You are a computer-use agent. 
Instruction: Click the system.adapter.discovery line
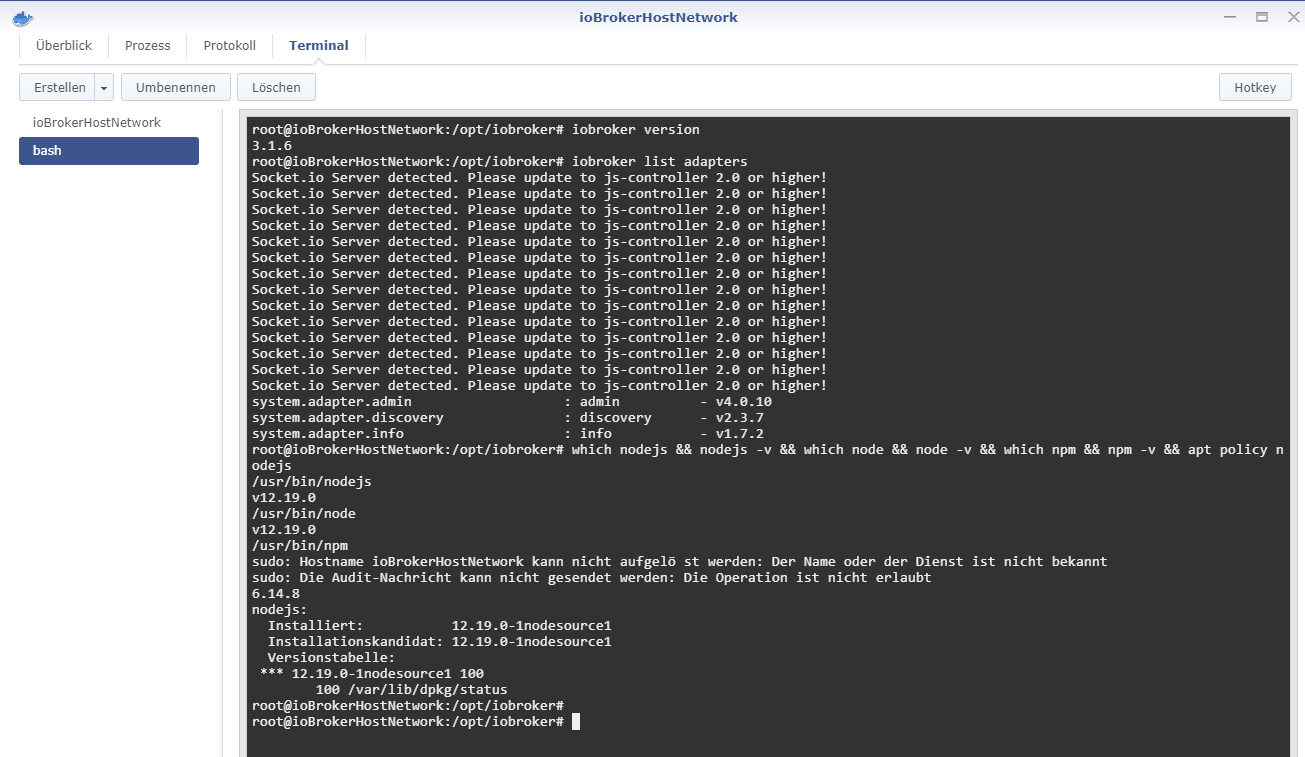(508, 418)
